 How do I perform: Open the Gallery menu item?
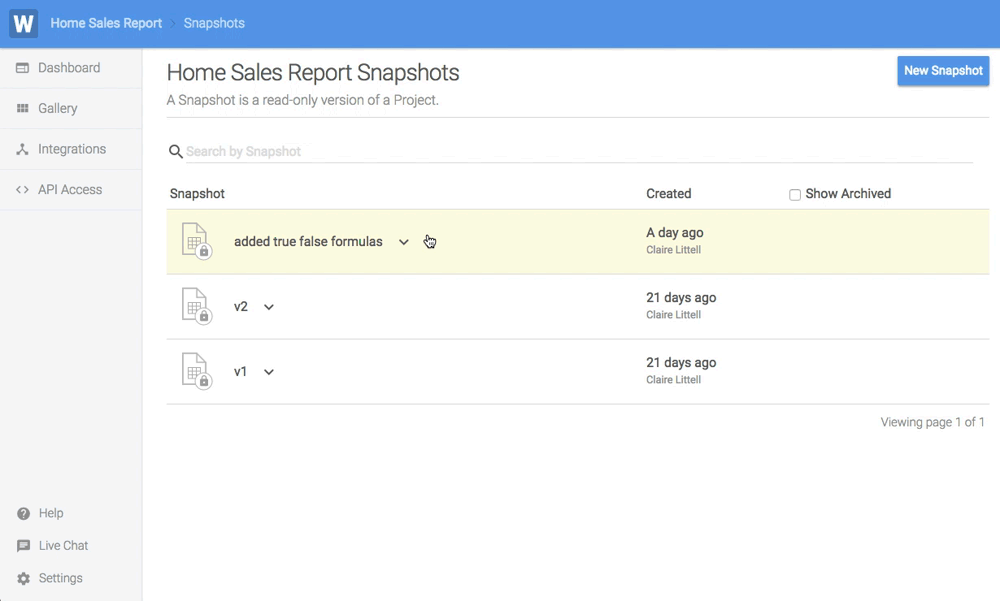pyautogui.click(x=58, y=109)
